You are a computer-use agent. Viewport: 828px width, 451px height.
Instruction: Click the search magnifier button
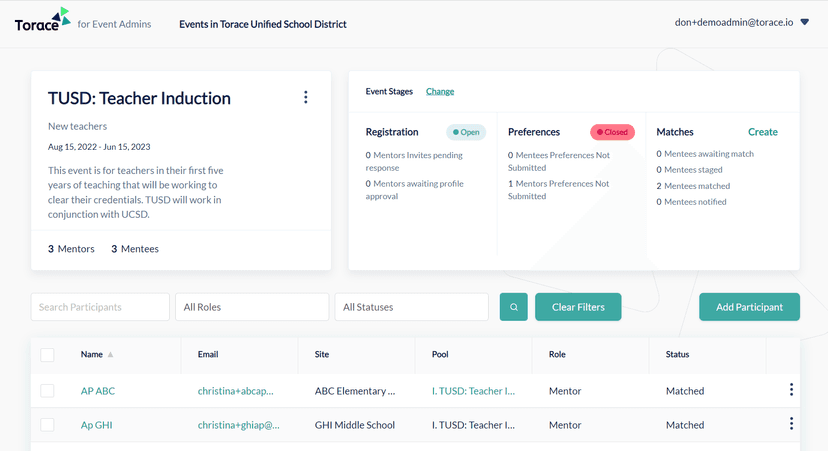513,307
